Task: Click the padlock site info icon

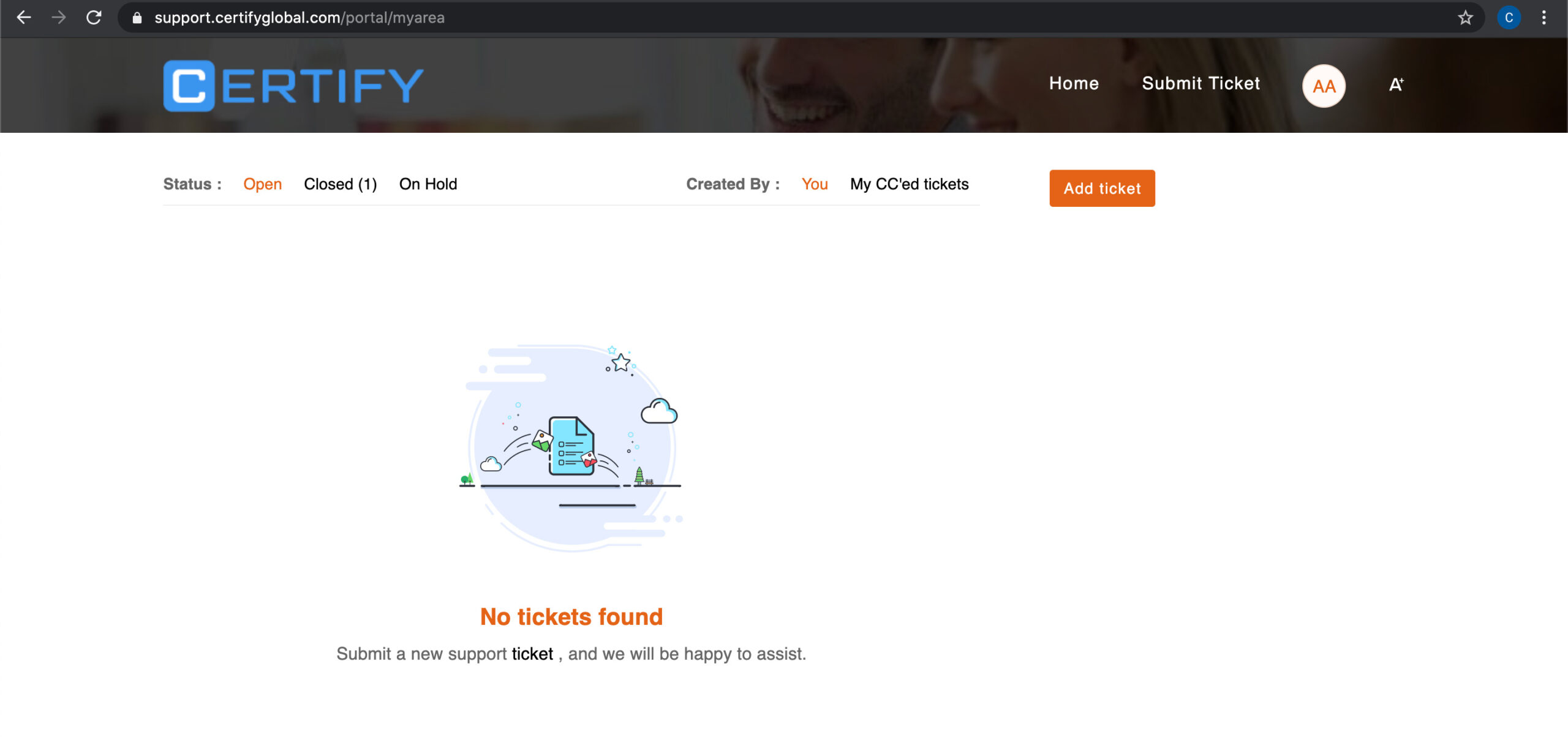Action: (137, 18)
